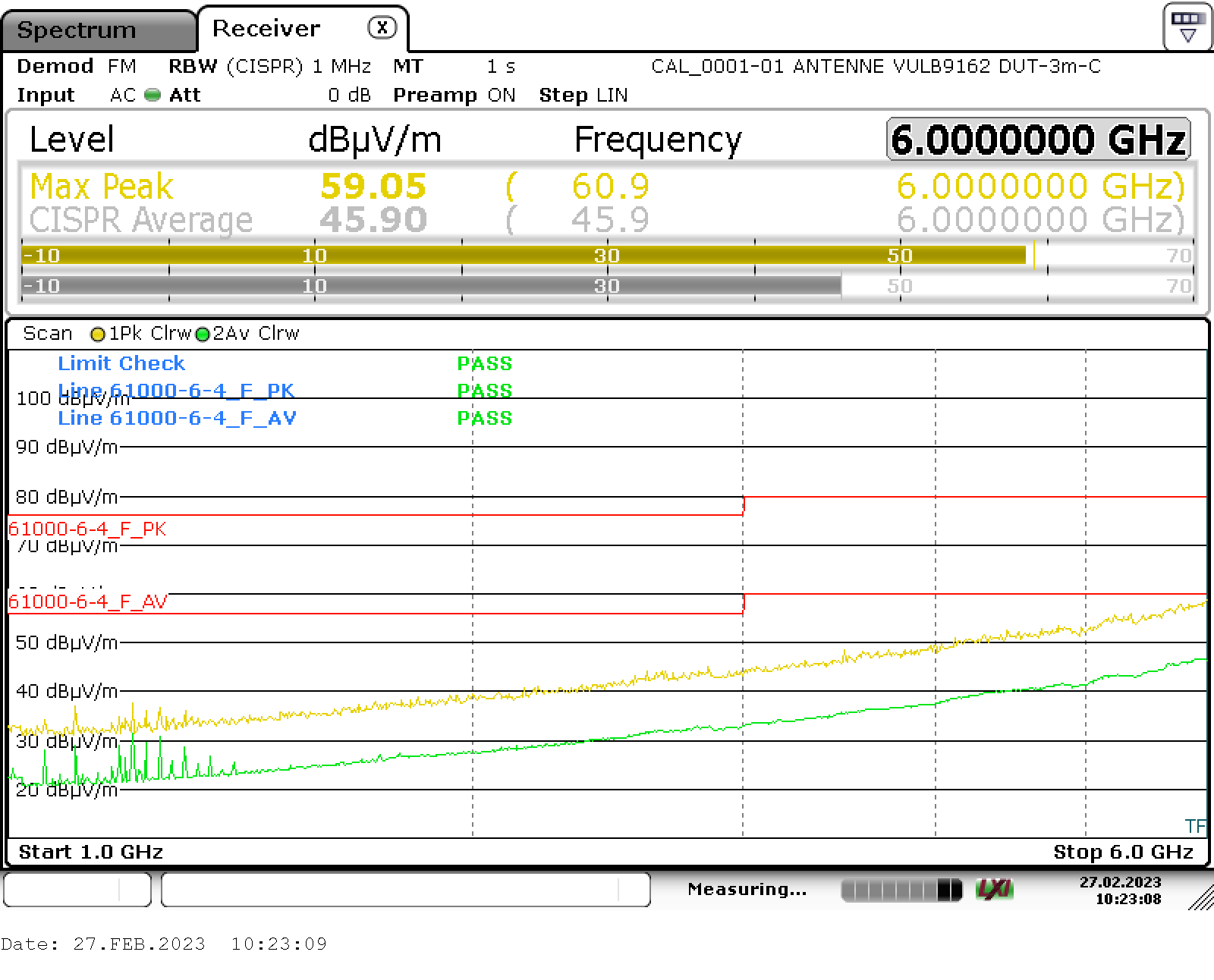
Task: Click the RBW (CISPR) 1 MHz setting
Action: (269, 67)
